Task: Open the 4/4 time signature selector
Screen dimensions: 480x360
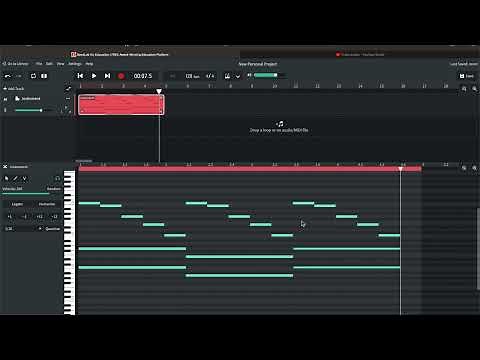Action: coord(210,76)
